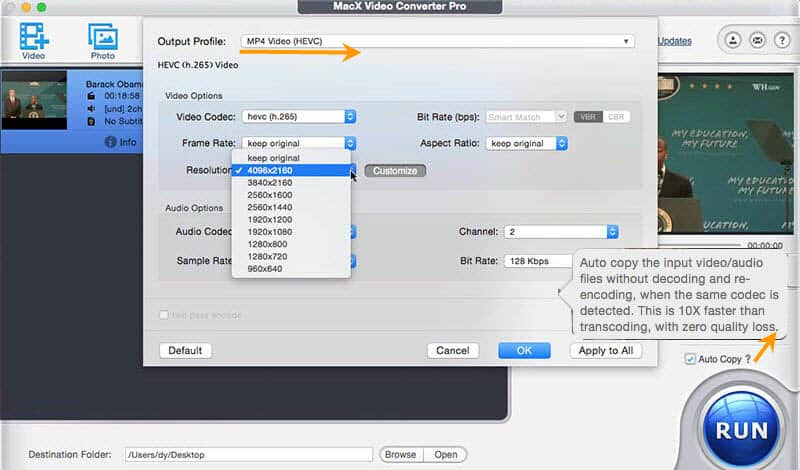
Task: Click the Auto Copy help question mark
Action: pos(748,359)
